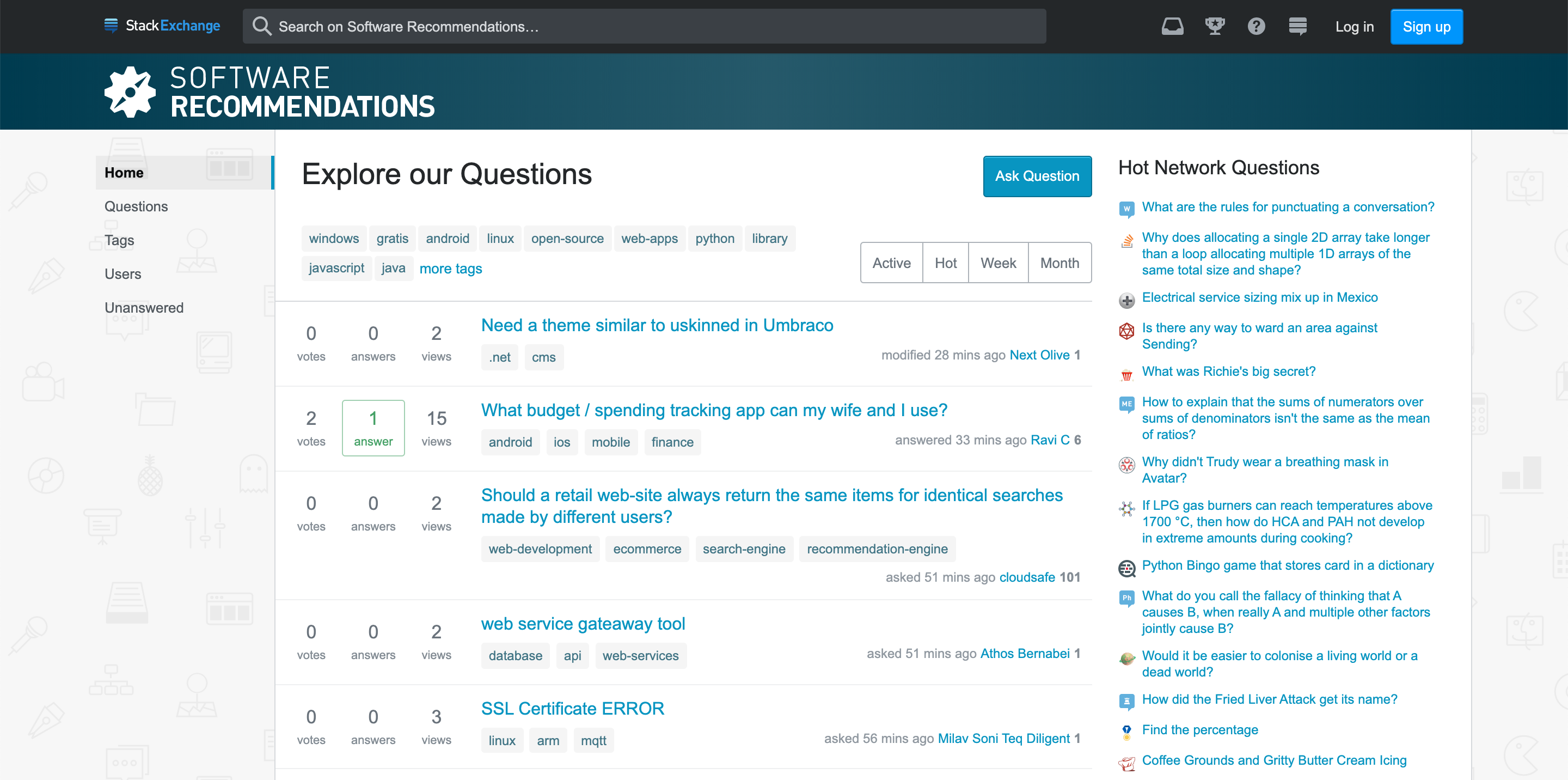Open user profile Athos Bernabei
This screenshot has height=780, width=1568.
coord(1025,654)
